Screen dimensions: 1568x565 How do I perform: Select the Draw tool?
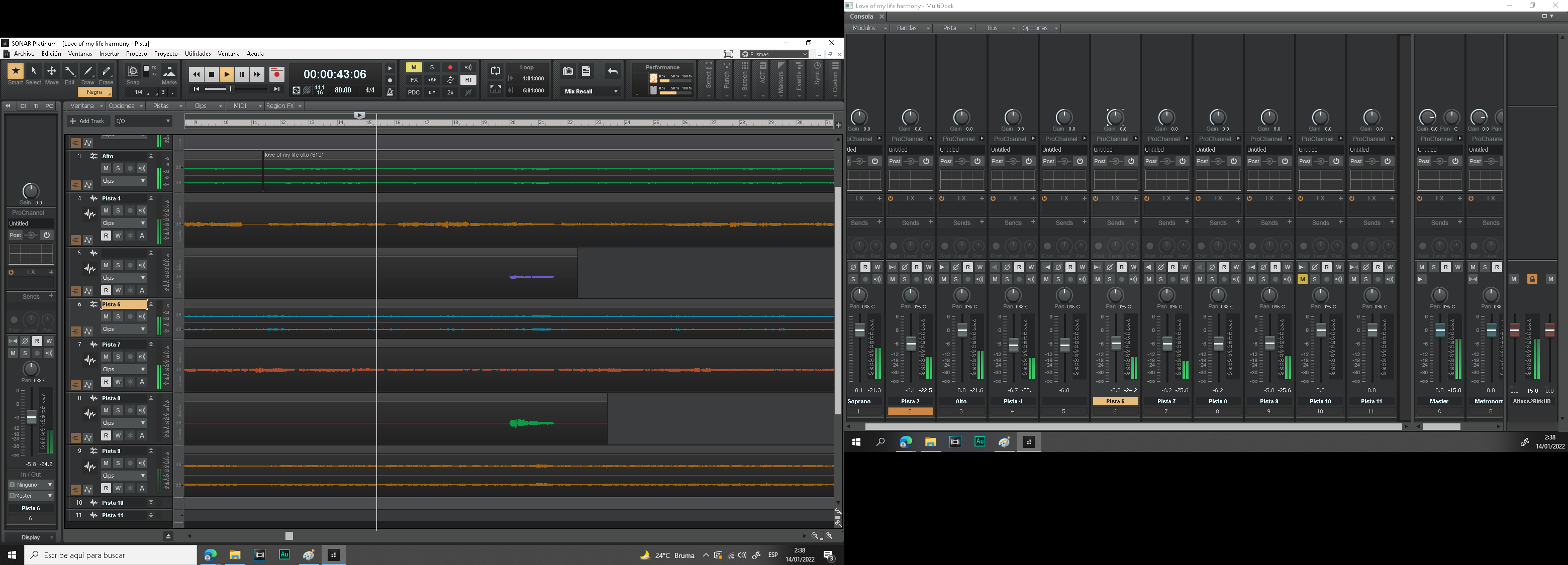[88, 72]
